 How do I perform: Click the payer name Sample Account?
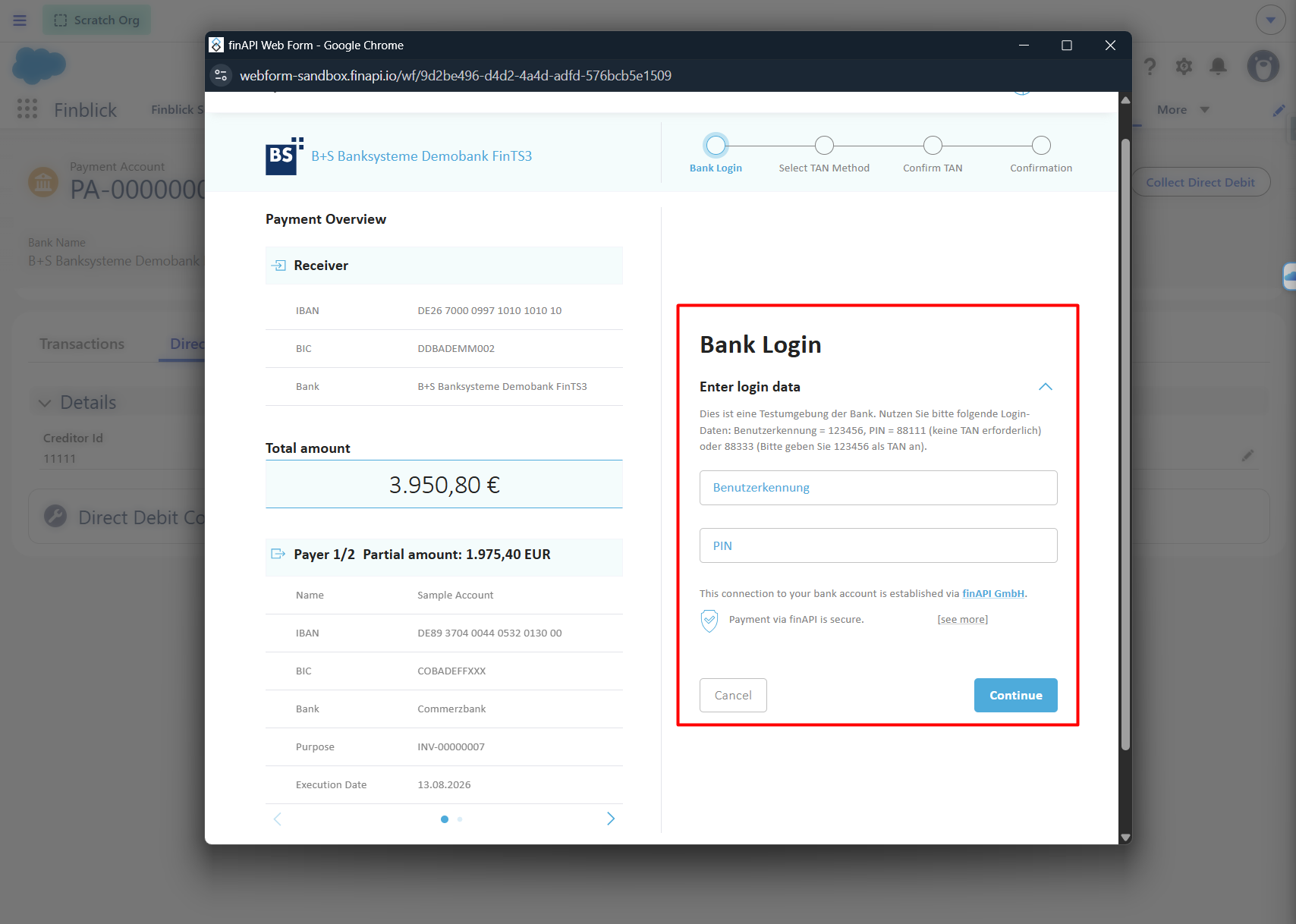point(455,596)
